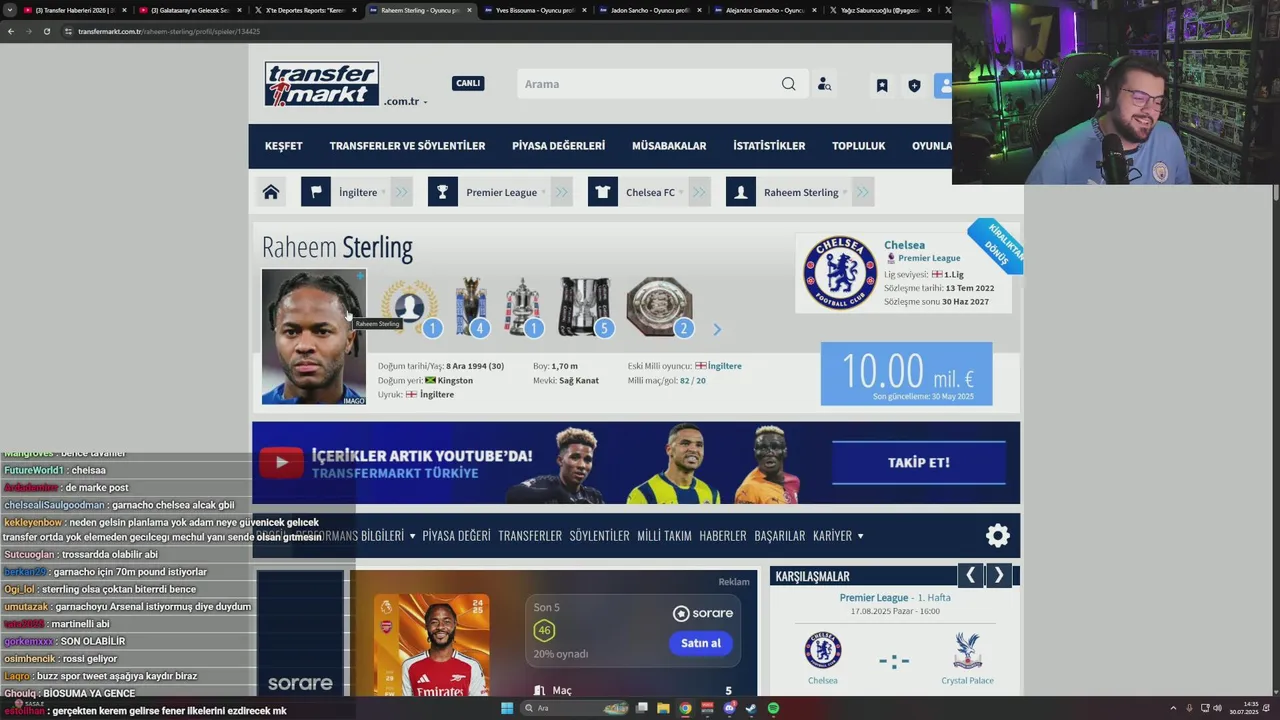Screen dimensions: 1280x720
Task: Open MÜSABAKALAR menu
Action: (x=669, y=146)
